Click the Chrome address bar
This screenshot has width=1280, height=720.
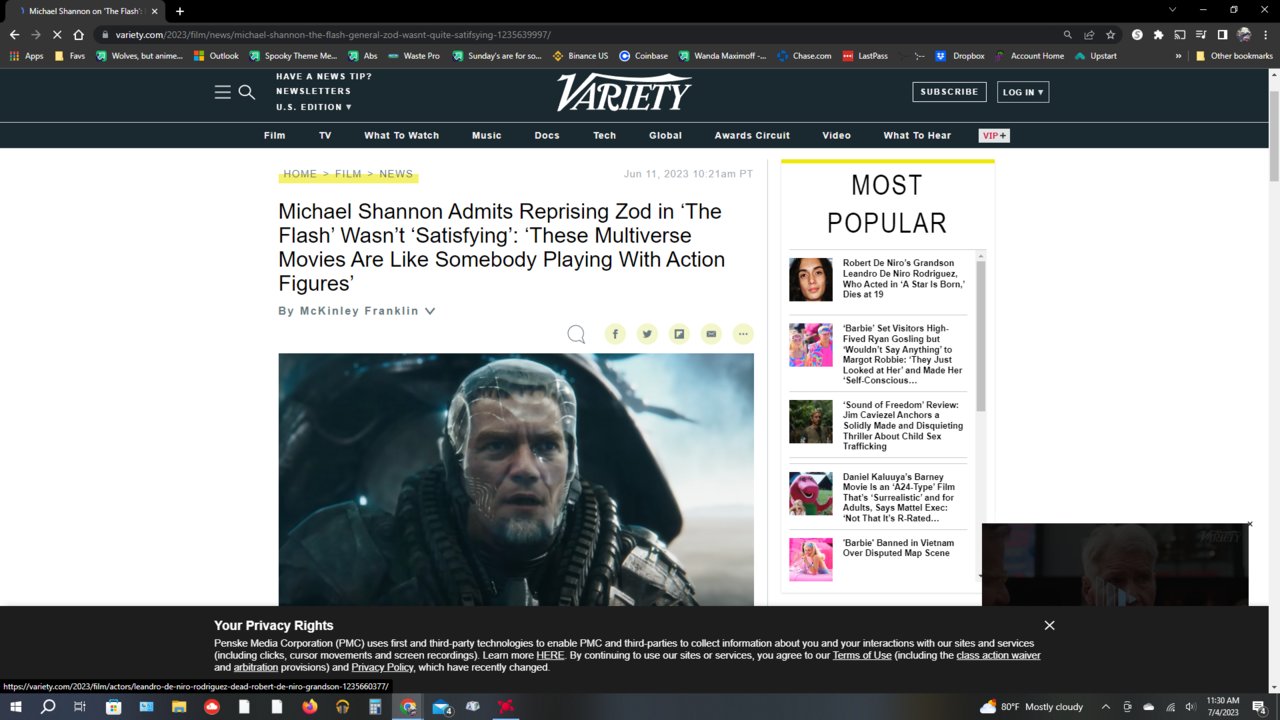[x=580, y=34]
